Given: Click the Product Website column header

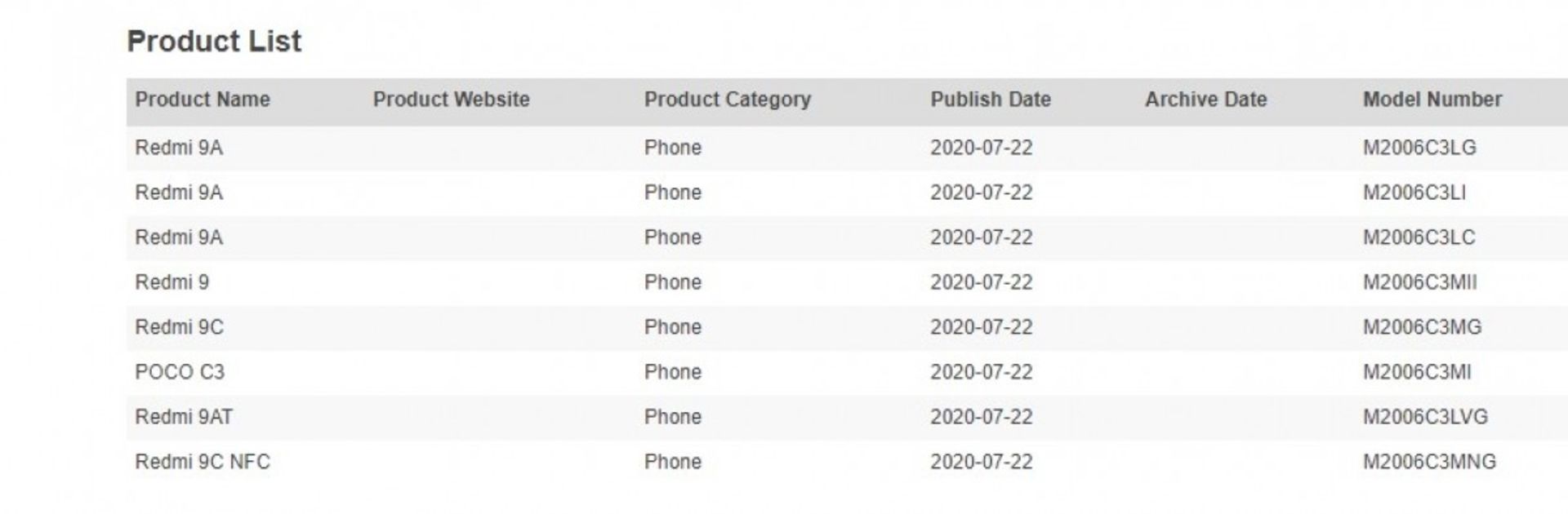Looking at the screenshot, I should coord(451,100).
